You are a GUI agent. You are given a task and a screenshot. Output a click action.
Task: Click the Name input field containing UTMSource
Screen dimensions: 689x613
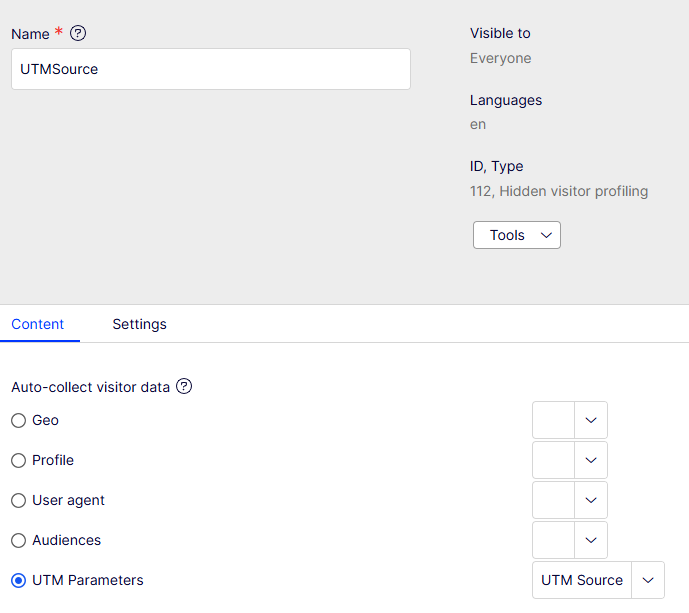click(x=211, y=69)
